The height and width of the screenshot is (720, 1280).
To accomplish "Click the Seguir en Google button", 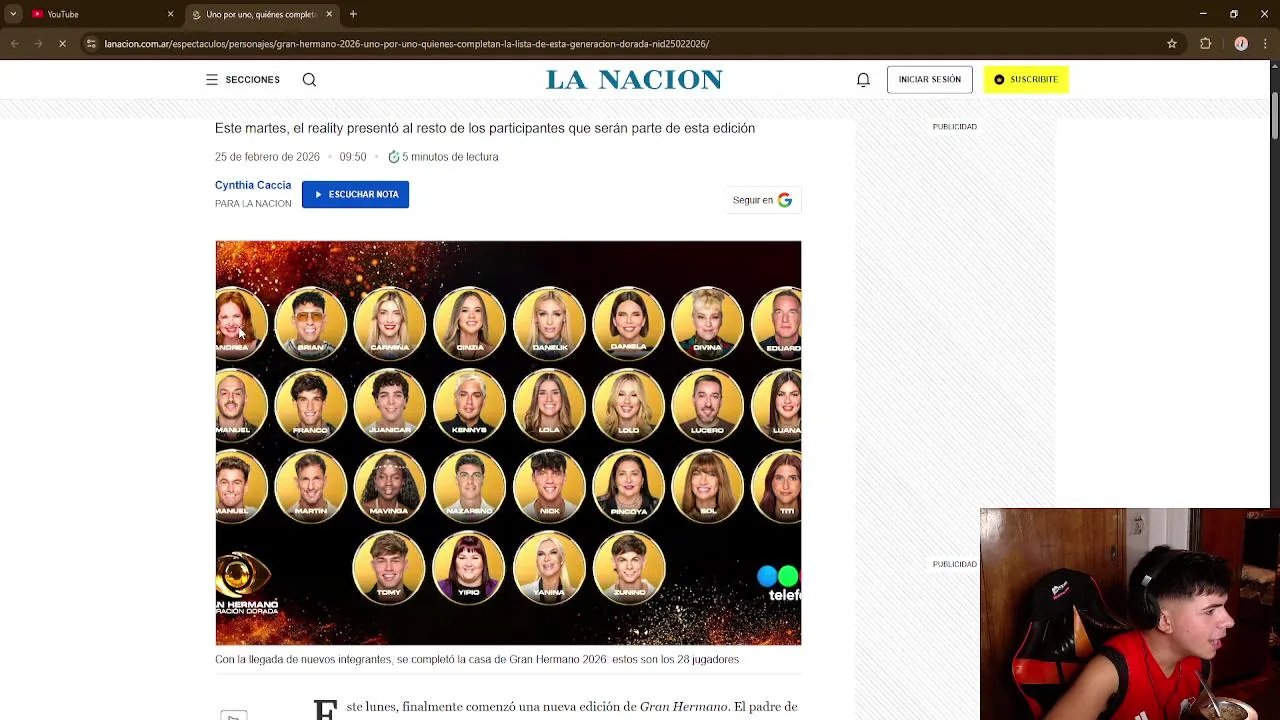I will (762, 200).
